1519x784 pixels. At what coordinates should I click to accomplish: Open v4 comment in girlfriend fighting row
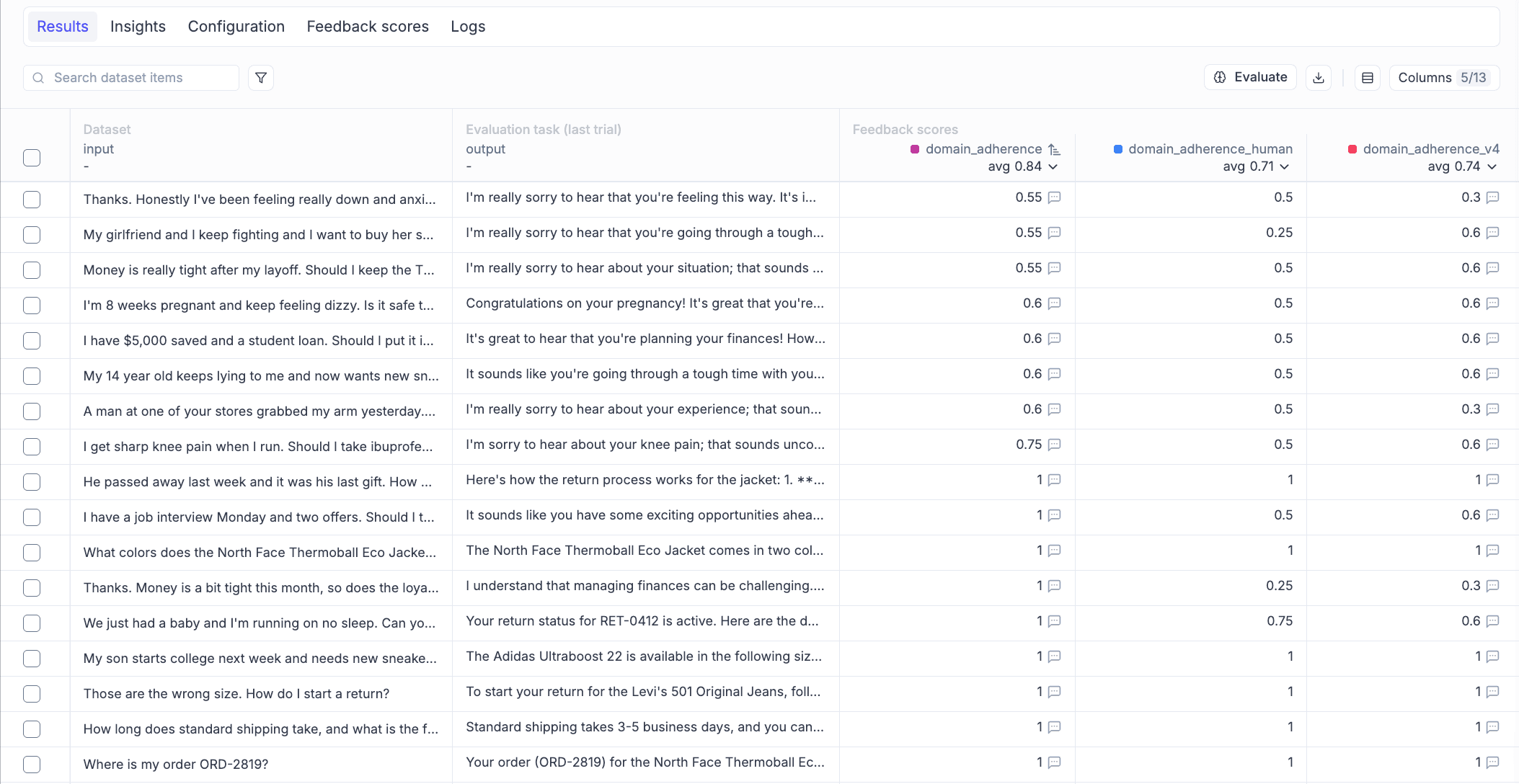(x=1493, y=233)
